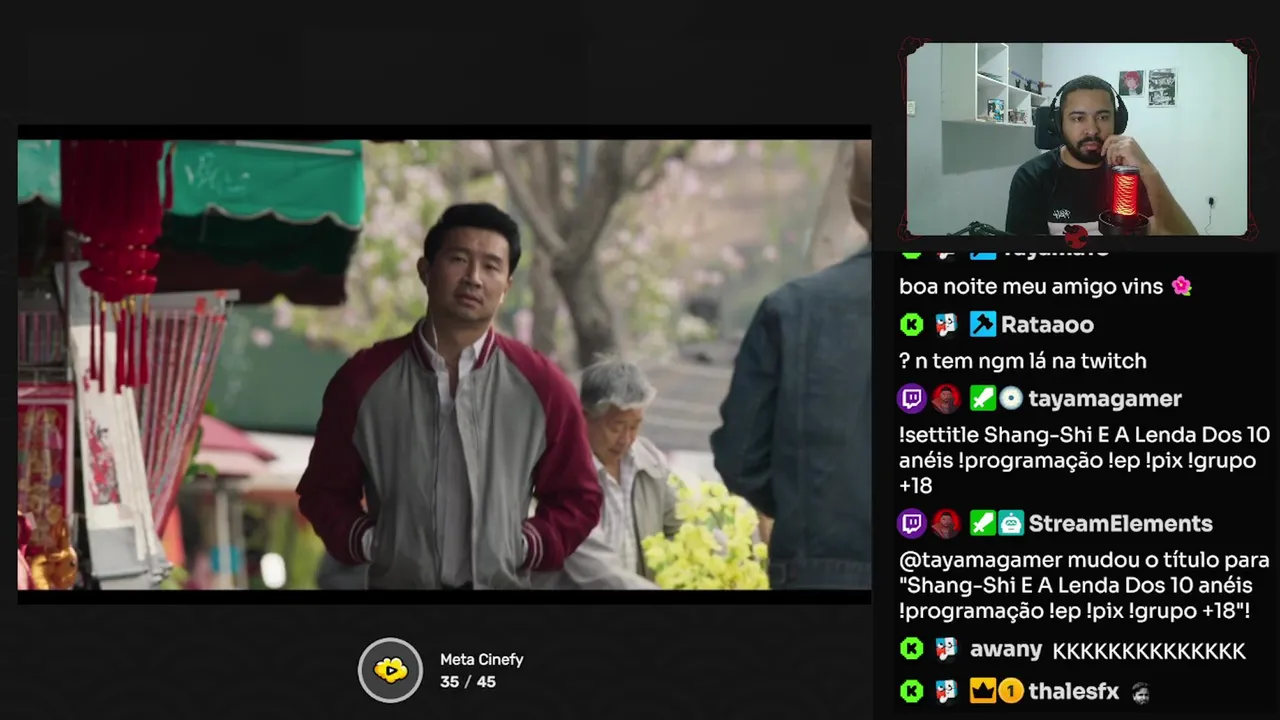The width and height of the screenshot is (1280, 720).
Task: Open tayamagamer's chat username
Action: pyautogui.click(x=1105, y=399)
